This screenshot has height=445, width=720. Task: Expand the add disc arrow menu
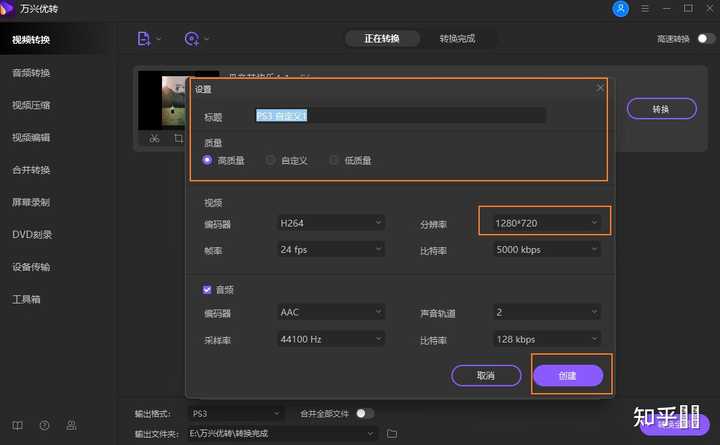point(207,39)
